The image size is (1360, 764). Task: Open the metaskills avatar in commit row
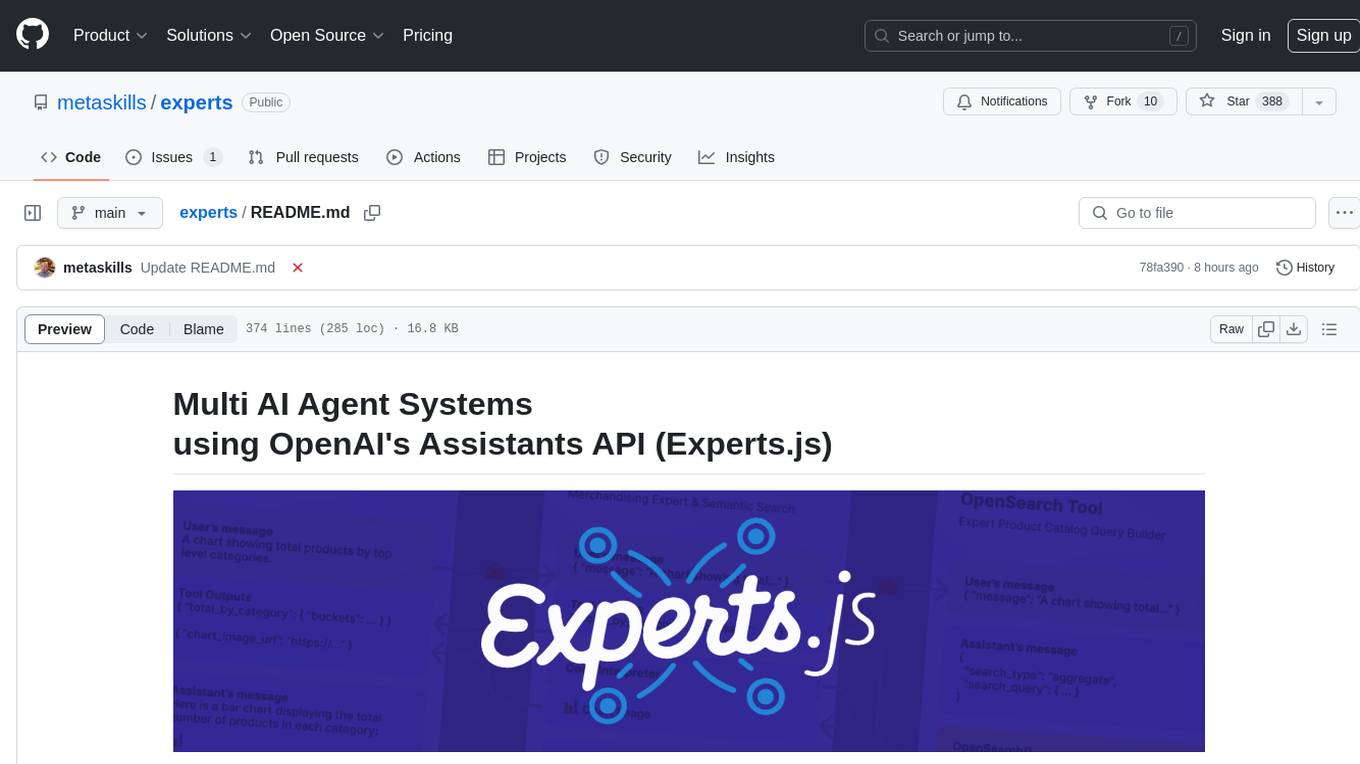point(44,267)
